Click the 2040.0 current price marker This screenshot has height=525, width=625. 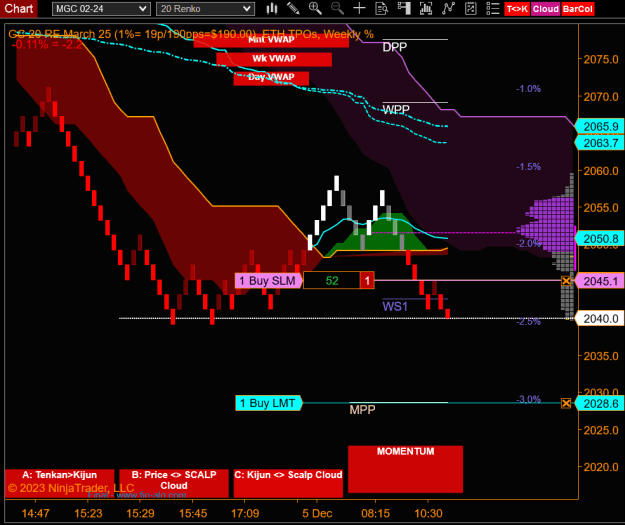pyautogui.click(x=599, y=319)
